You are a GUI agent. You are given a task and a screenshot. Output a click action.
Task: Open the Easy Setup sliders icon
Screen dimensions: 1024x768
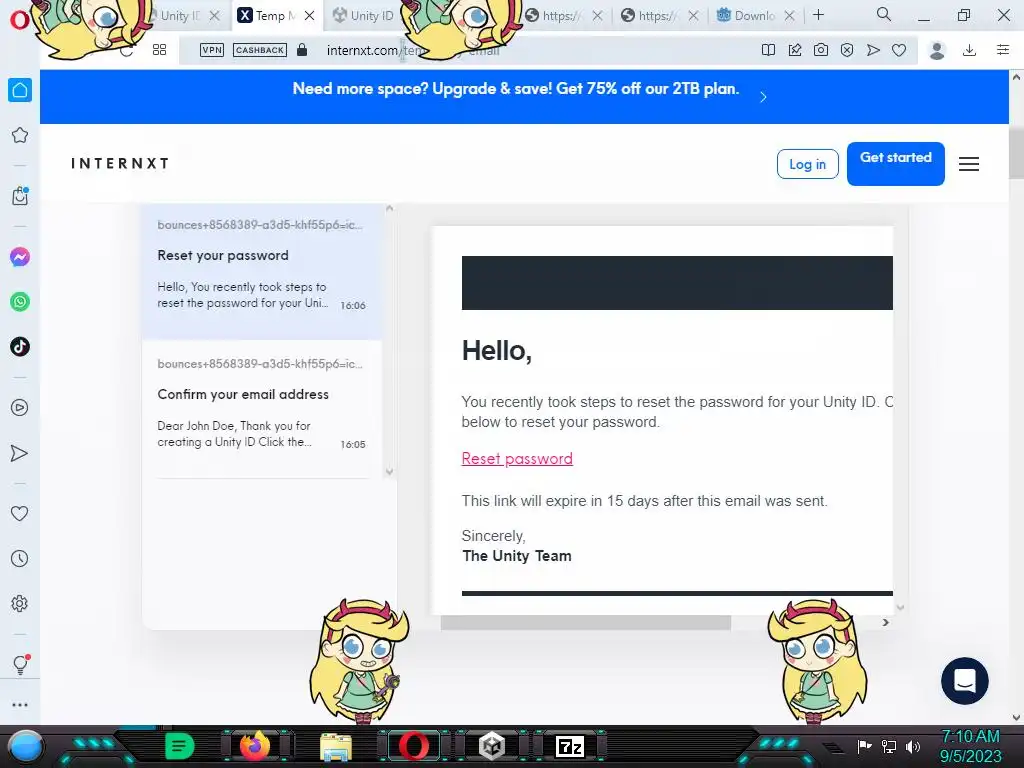[1003, 50]
